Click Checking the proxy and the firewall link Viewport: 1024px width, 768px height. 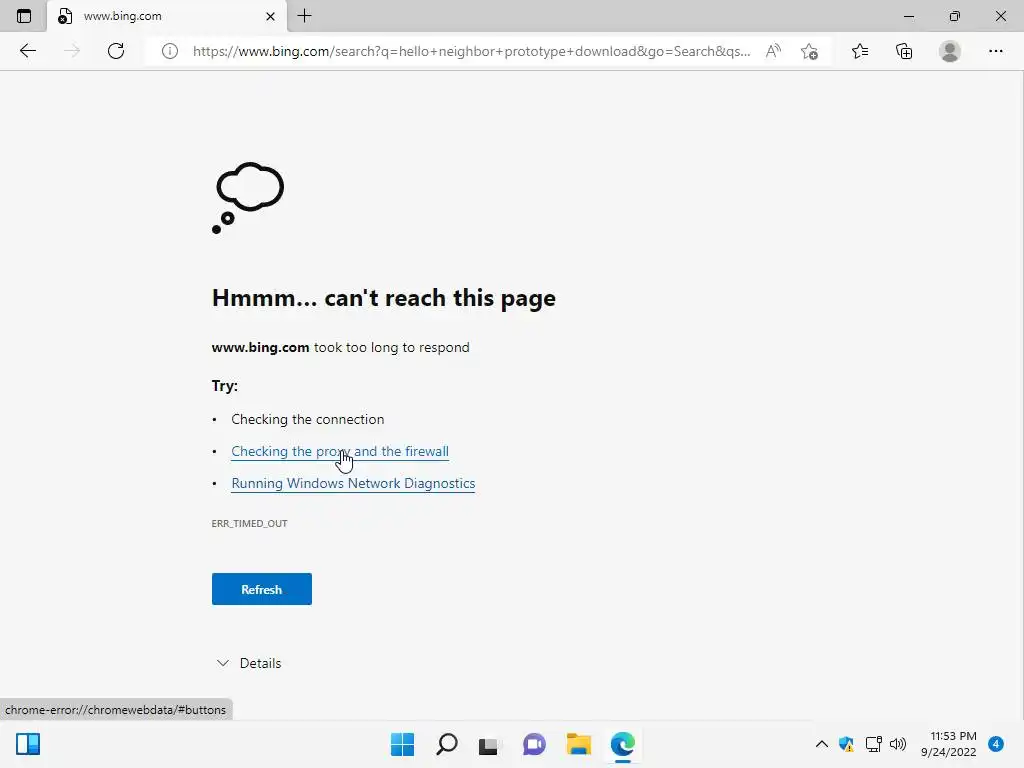[x=340, y=451]
